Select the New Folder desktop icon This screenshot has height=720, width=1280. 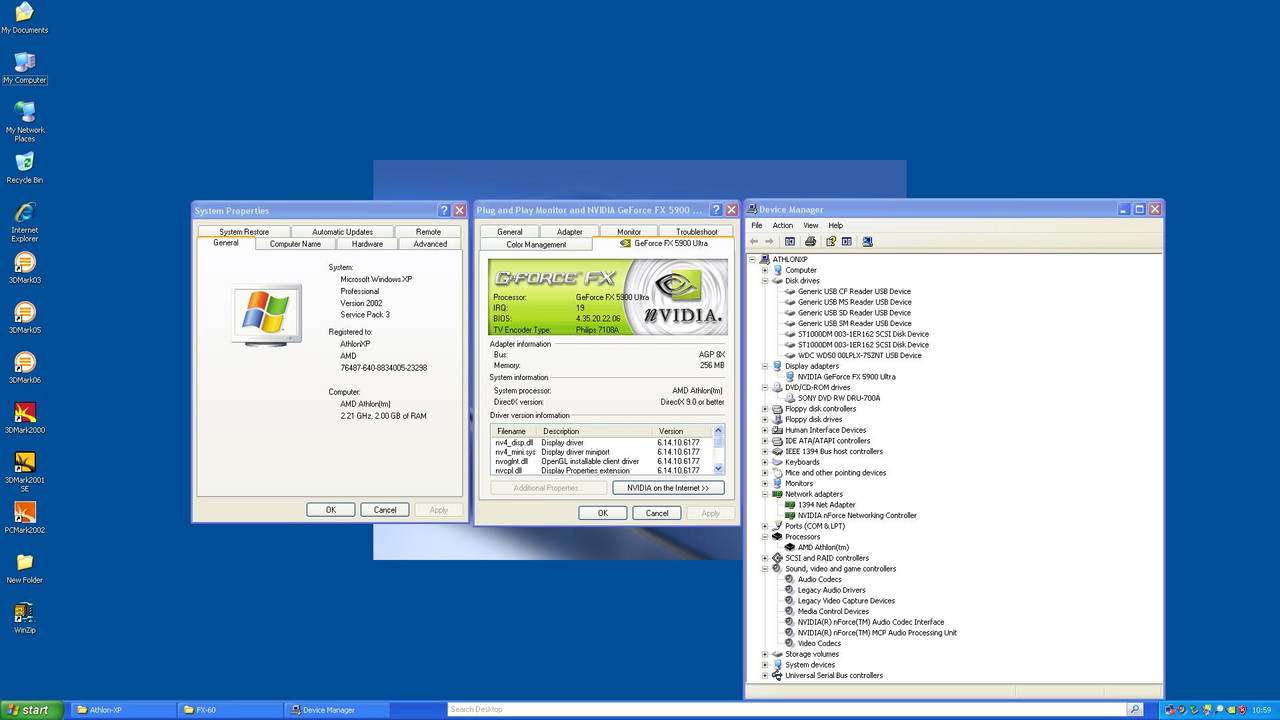24,567
